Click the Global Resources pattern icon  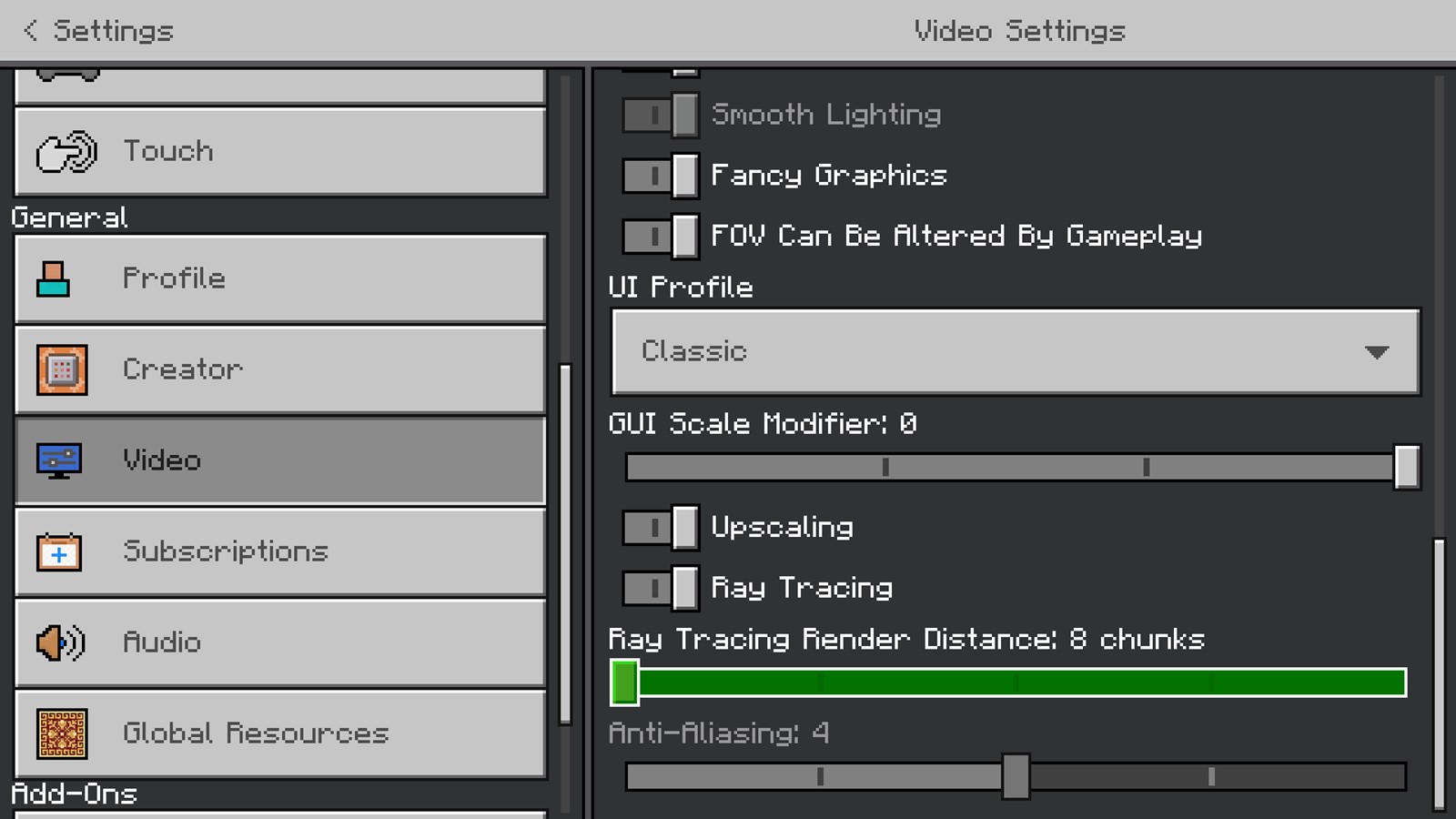tap(62, 733)
